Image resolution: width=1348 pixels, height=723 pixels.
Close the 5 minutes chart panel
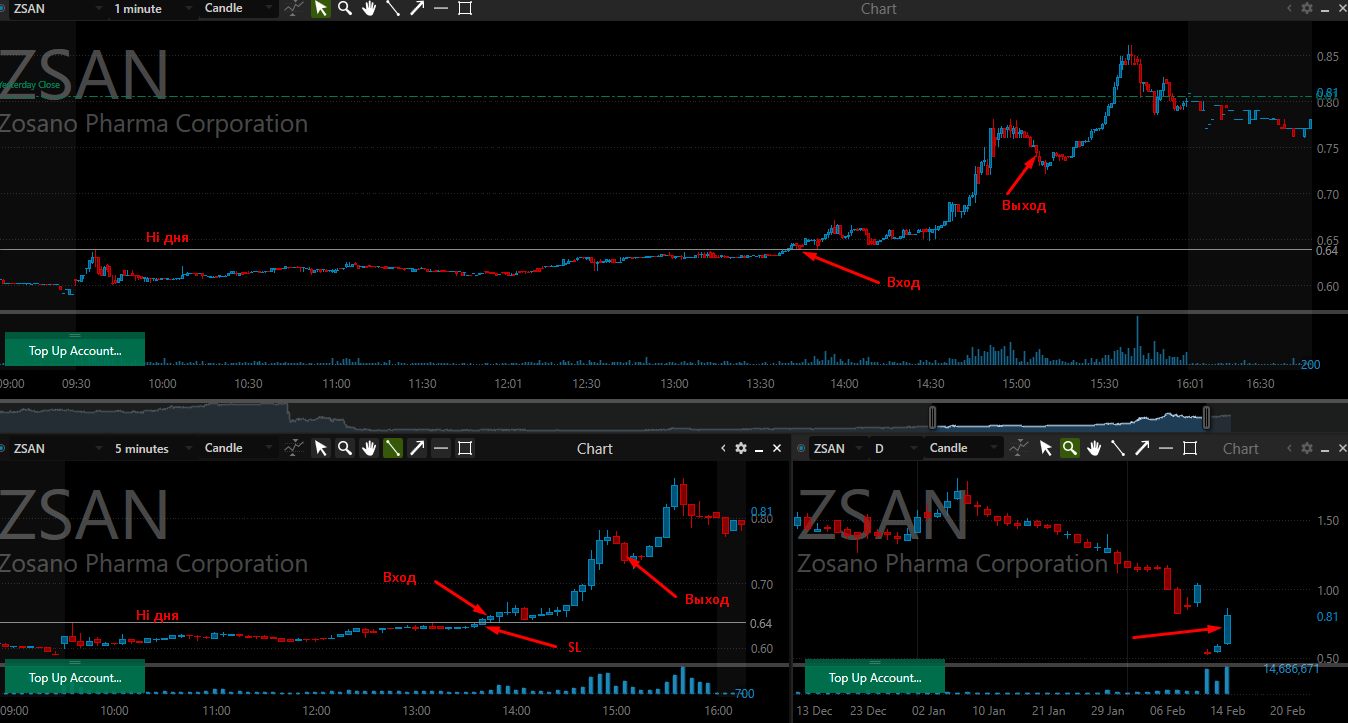(777, 448)
